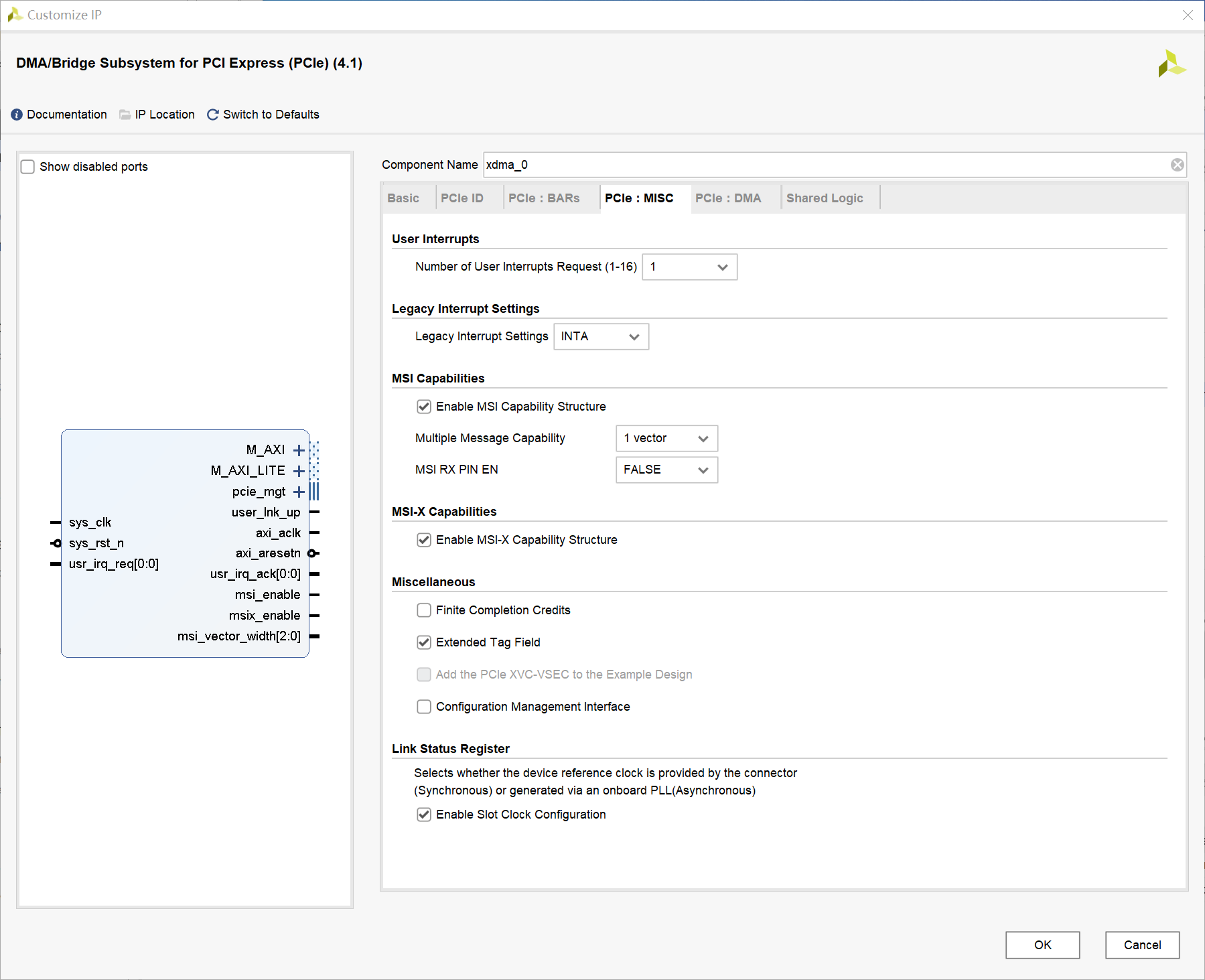Click the M_AXI_LITE port label

tap(248, 471)
